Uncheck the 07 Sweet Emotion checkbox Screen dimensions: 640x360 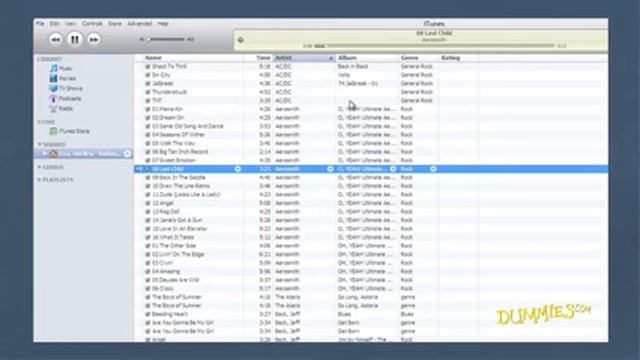pyautogui.click(x=148, y=160)
